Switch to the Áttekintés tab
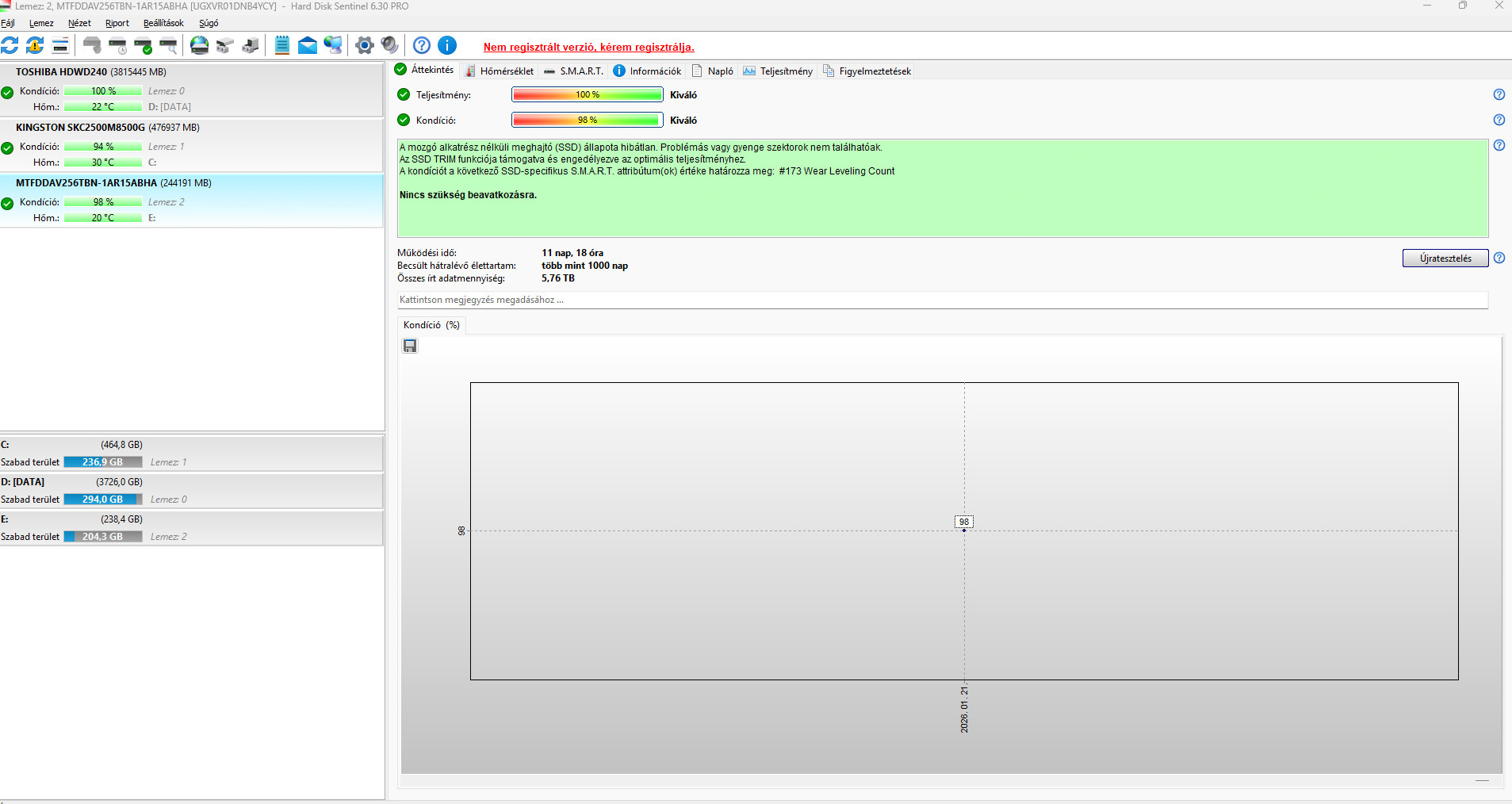The image size is (1512, 804). pos(425,70)
